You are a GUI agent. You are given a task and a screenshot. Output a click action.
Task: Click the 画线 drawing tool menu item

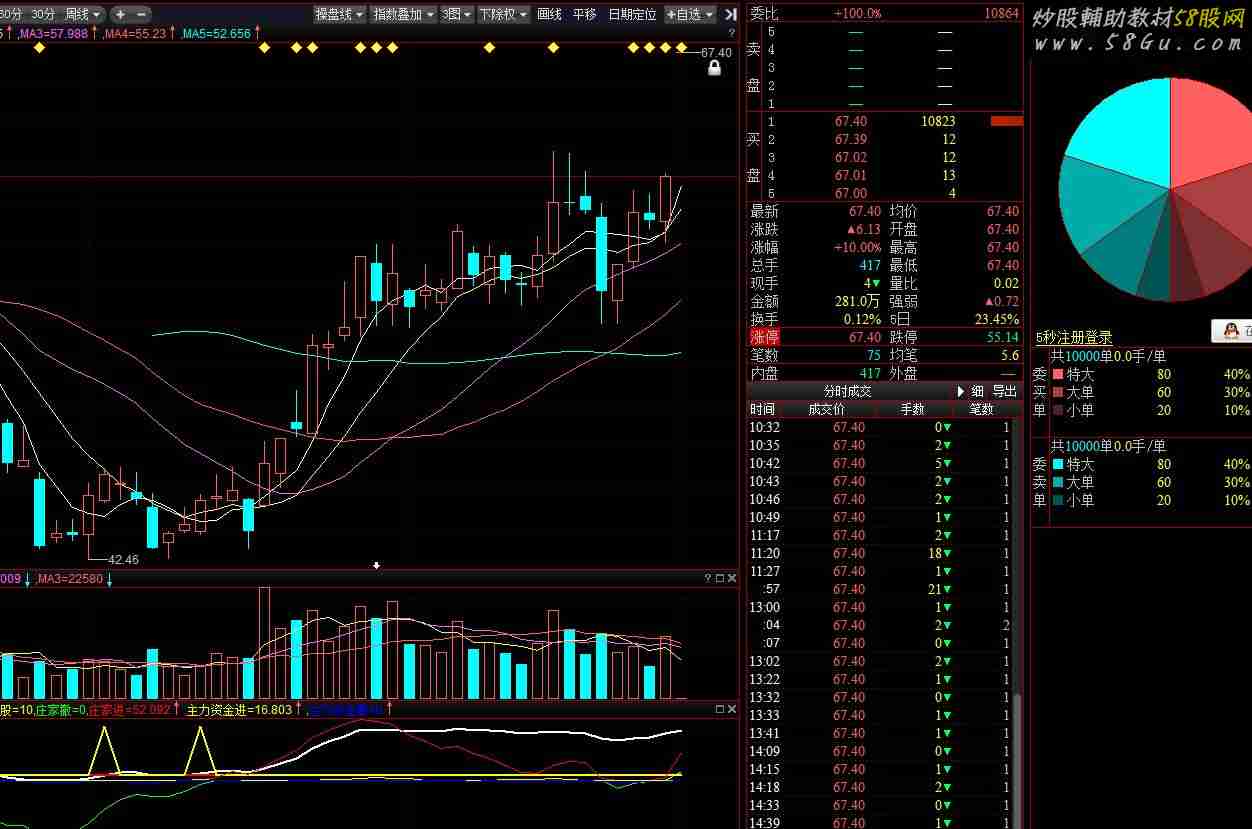pos(549,14)
